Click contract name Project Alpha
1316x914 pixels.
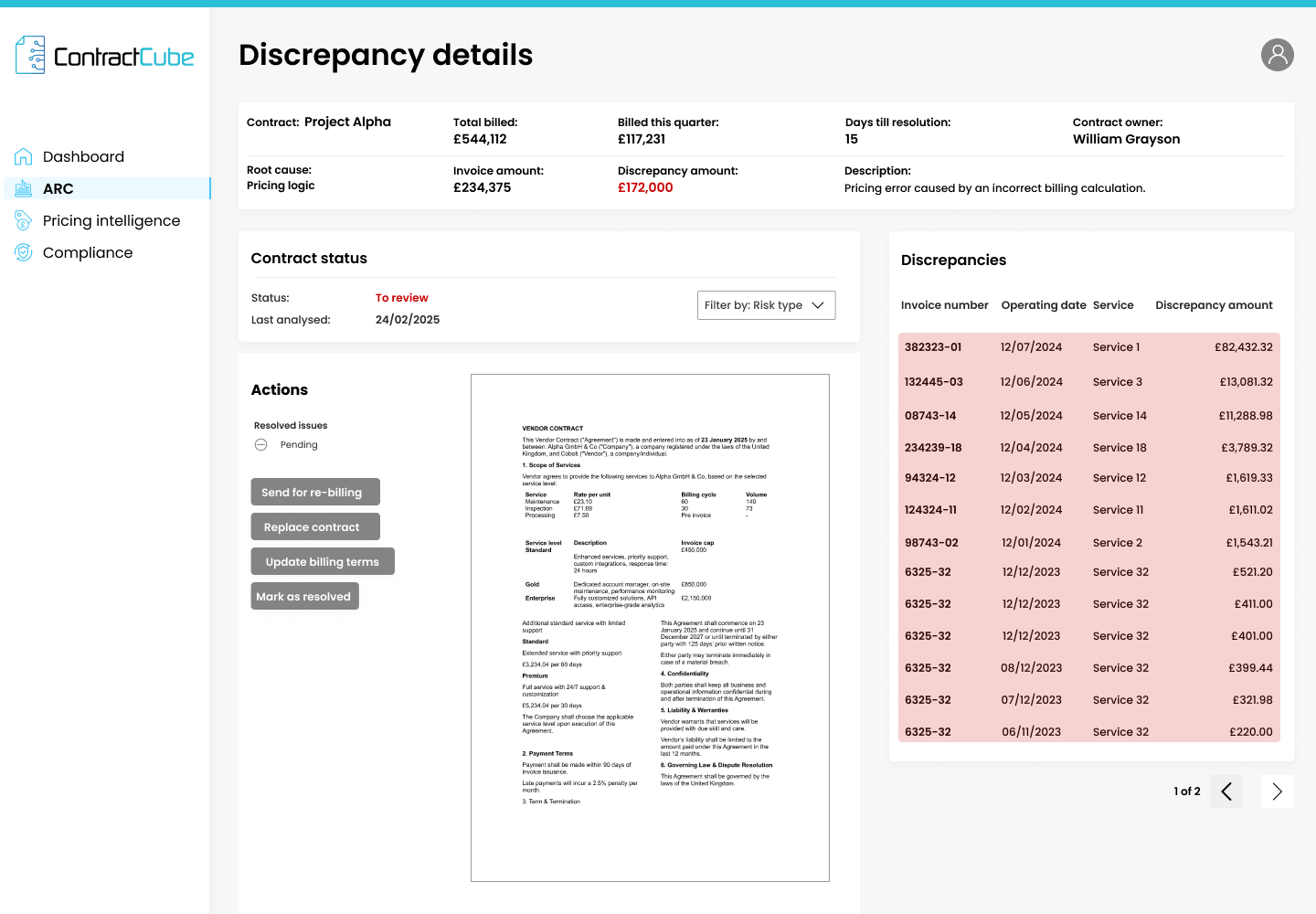coord(347,122)
